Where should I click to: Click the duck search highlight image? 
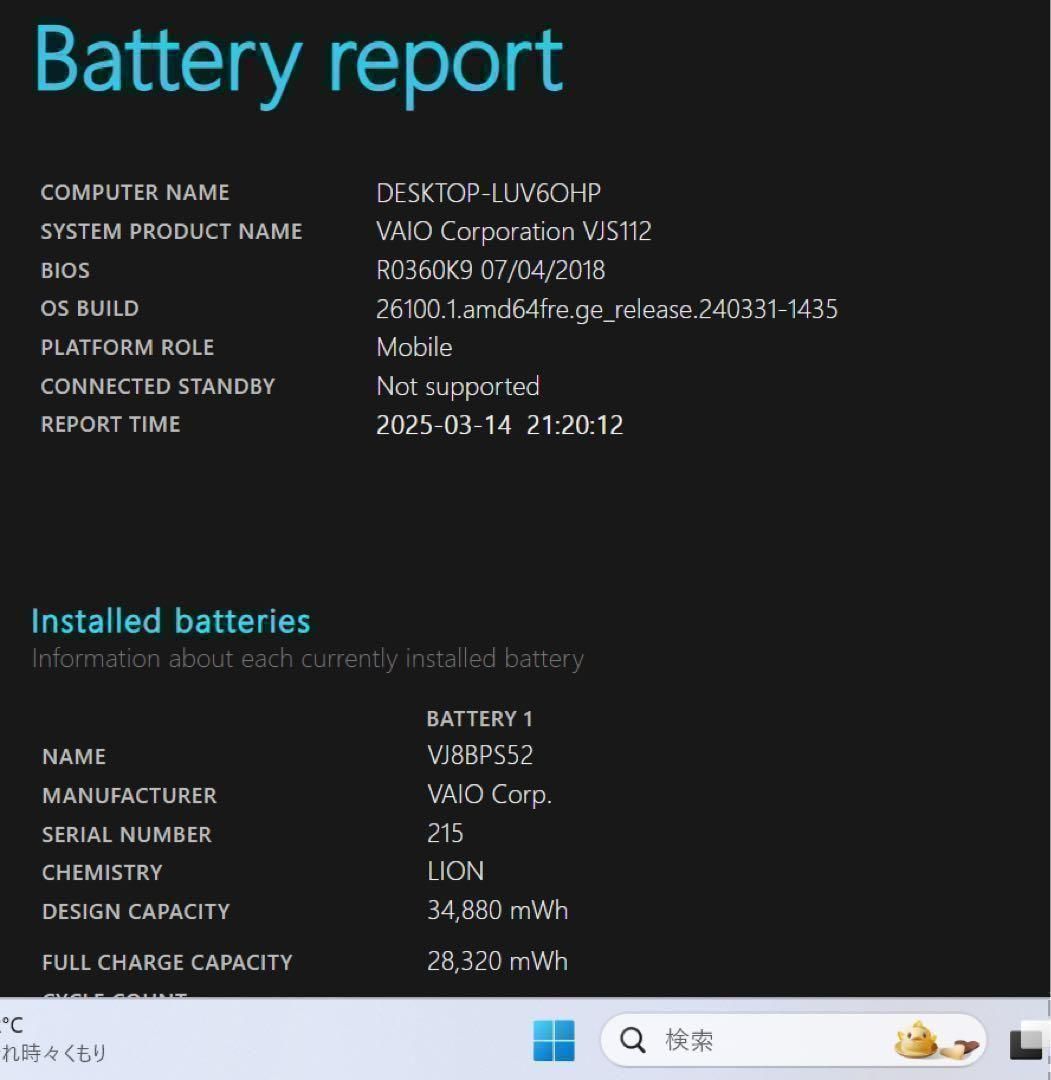[x=934, y=1041]
